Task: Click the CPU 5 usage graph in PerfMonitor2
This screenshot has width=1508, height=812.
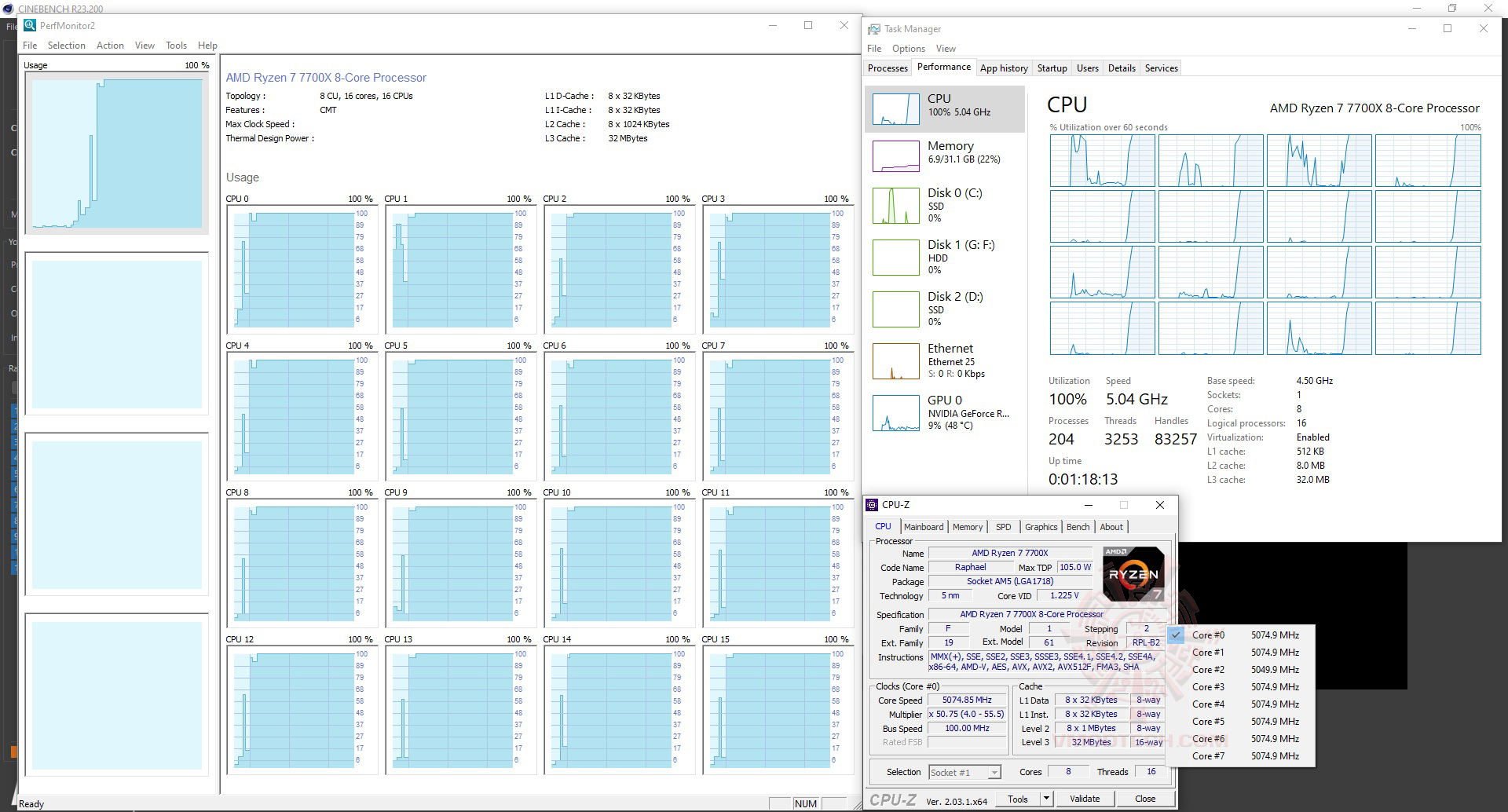Action: pos(460,415)
